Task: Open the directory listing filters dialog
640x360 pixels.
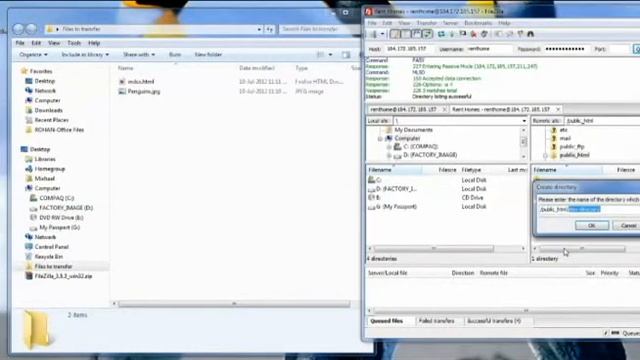Action: coord(498,34)
